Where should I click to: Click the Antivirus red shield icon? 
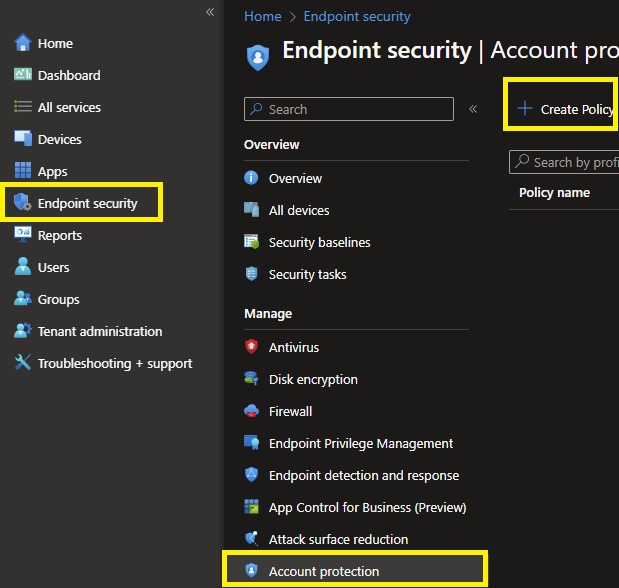[x=251, y=347]
